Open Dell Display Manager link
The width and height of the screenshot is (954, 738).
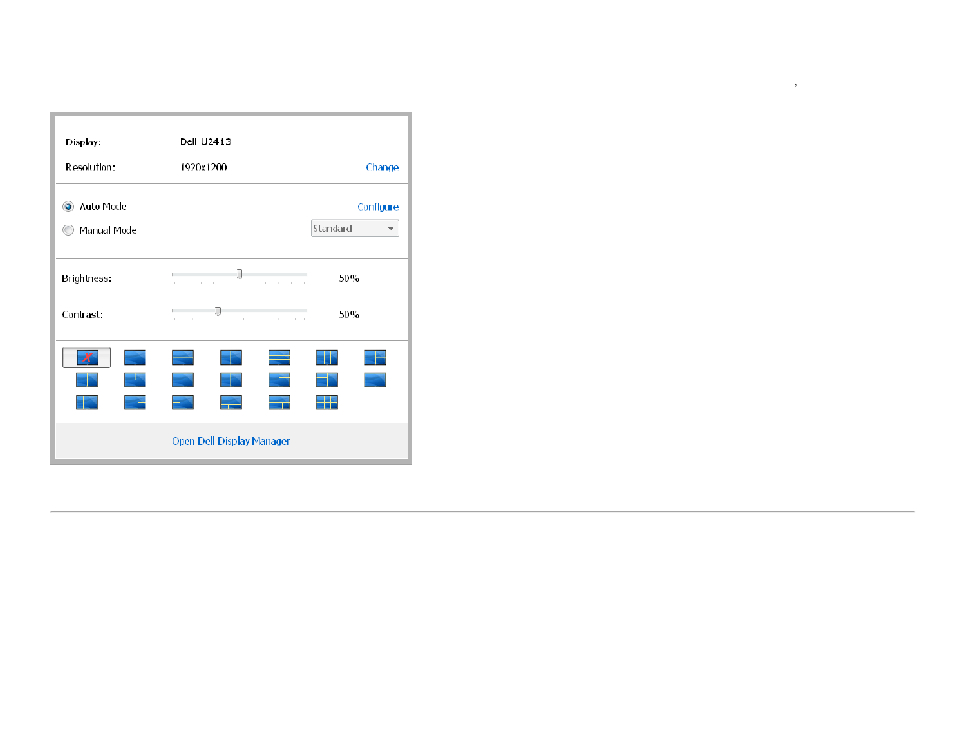coord(231,441)
